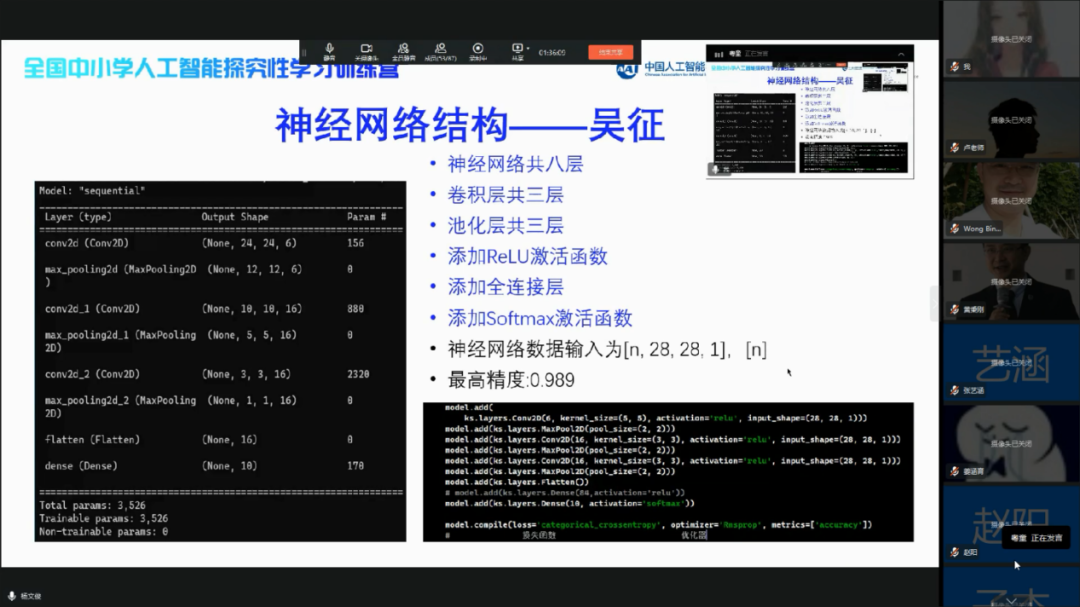The image size is (1080, 607).
Task: Click the microphone icon in the bottom-left corner
Action: pos(12,596)
